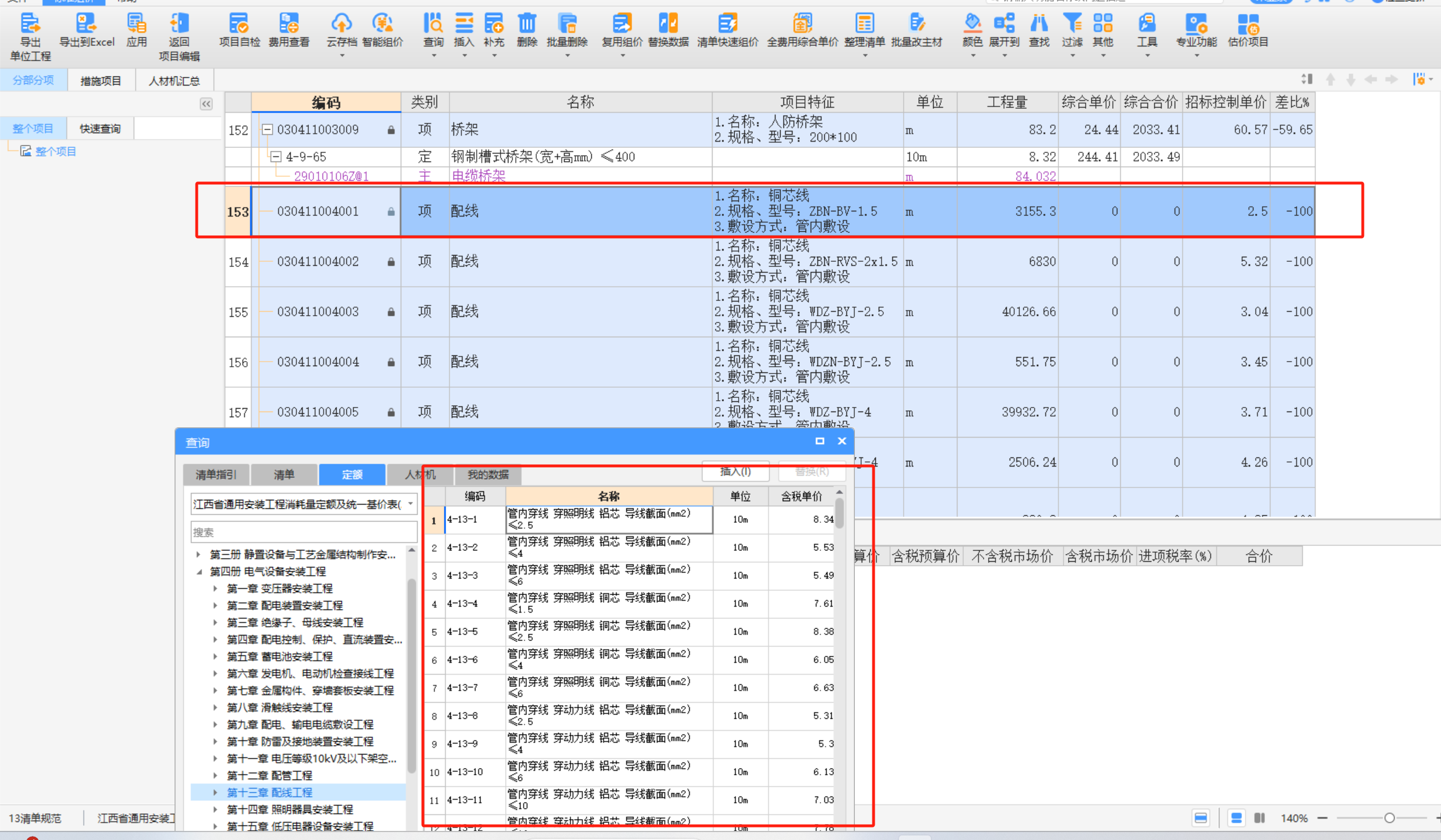
Task: Click the 替换(R) button
Action: tap(811, 471)
